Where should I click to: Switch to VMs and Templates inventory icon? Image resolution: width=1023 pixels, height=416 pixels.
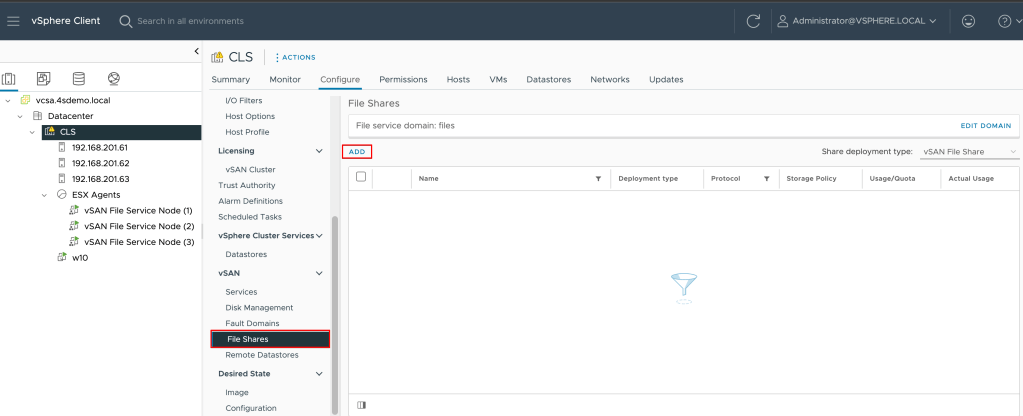coord(43,80)
